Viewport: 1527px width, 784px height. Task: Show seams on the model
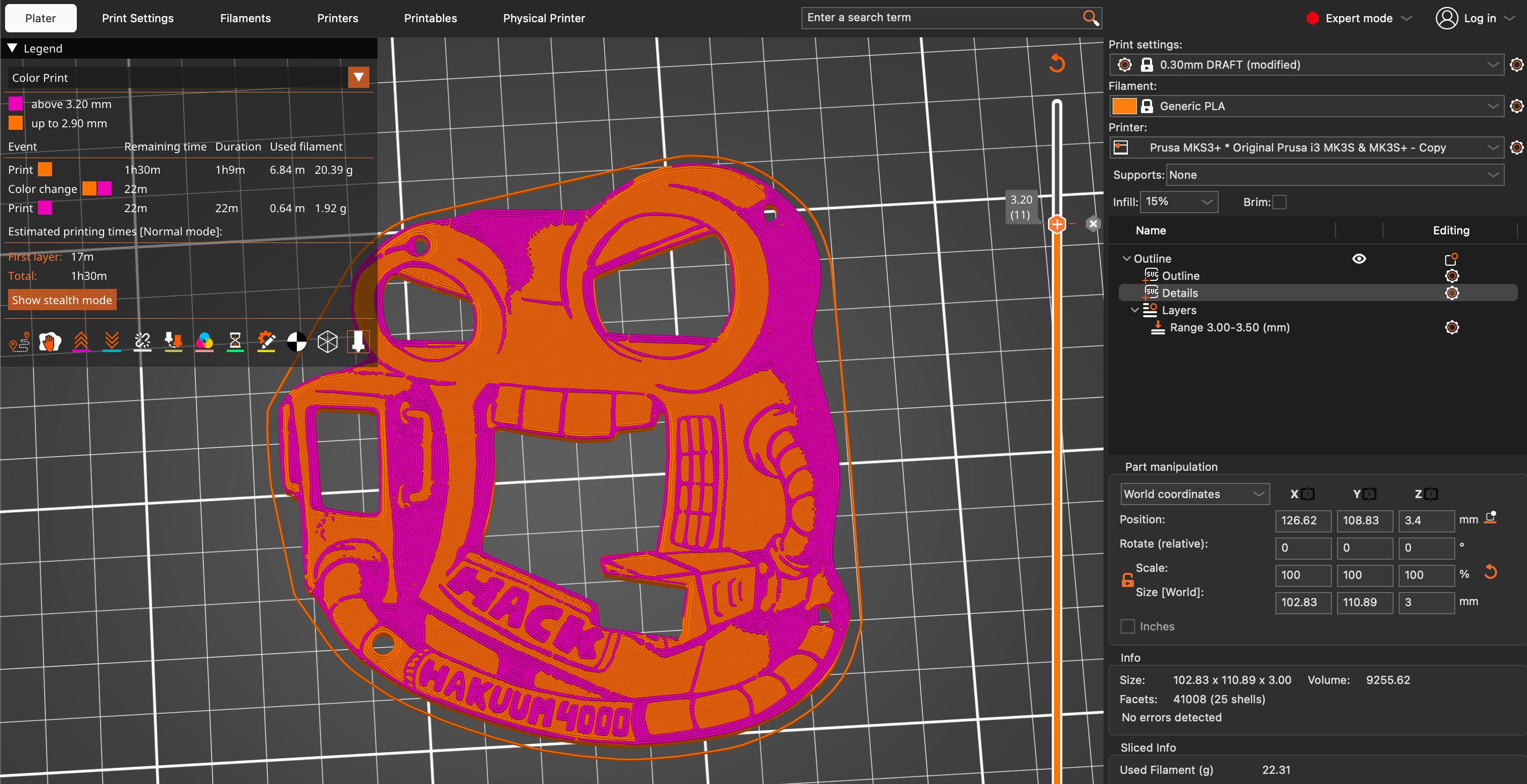click(142, 342)
